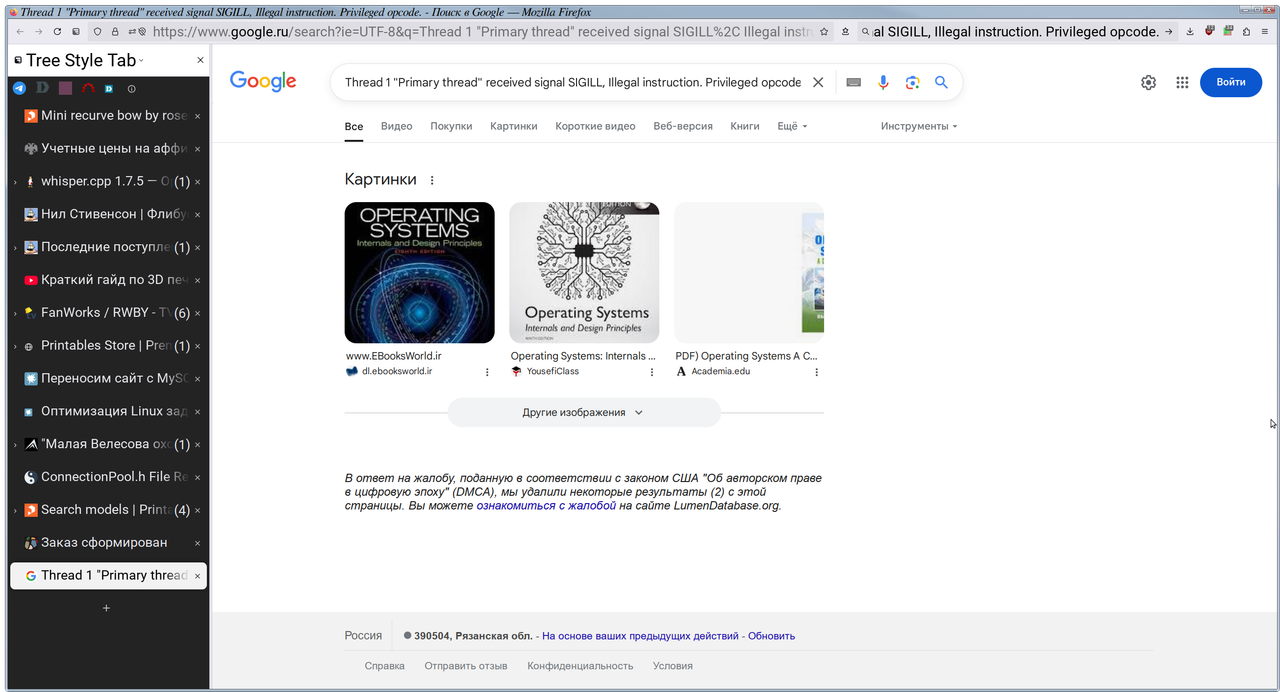
Task: Expand the Printables Store tab tree
Action: 15,346
